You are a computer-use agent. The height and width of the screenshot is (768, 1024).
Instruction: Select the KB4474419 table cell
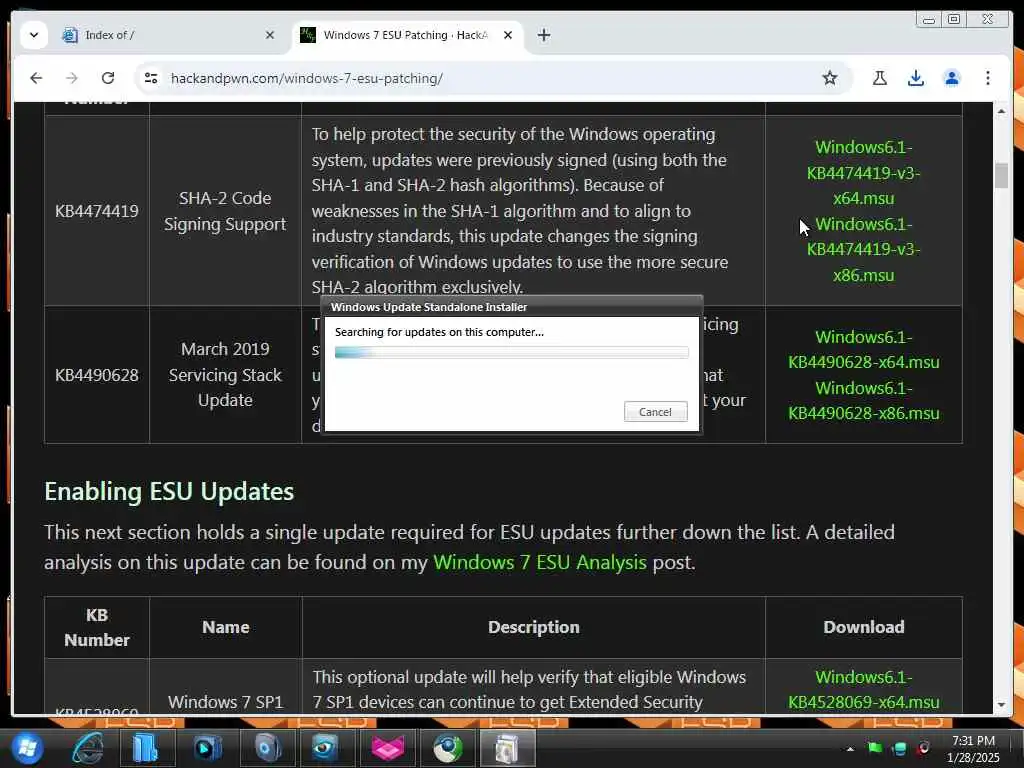pos(97,211)
